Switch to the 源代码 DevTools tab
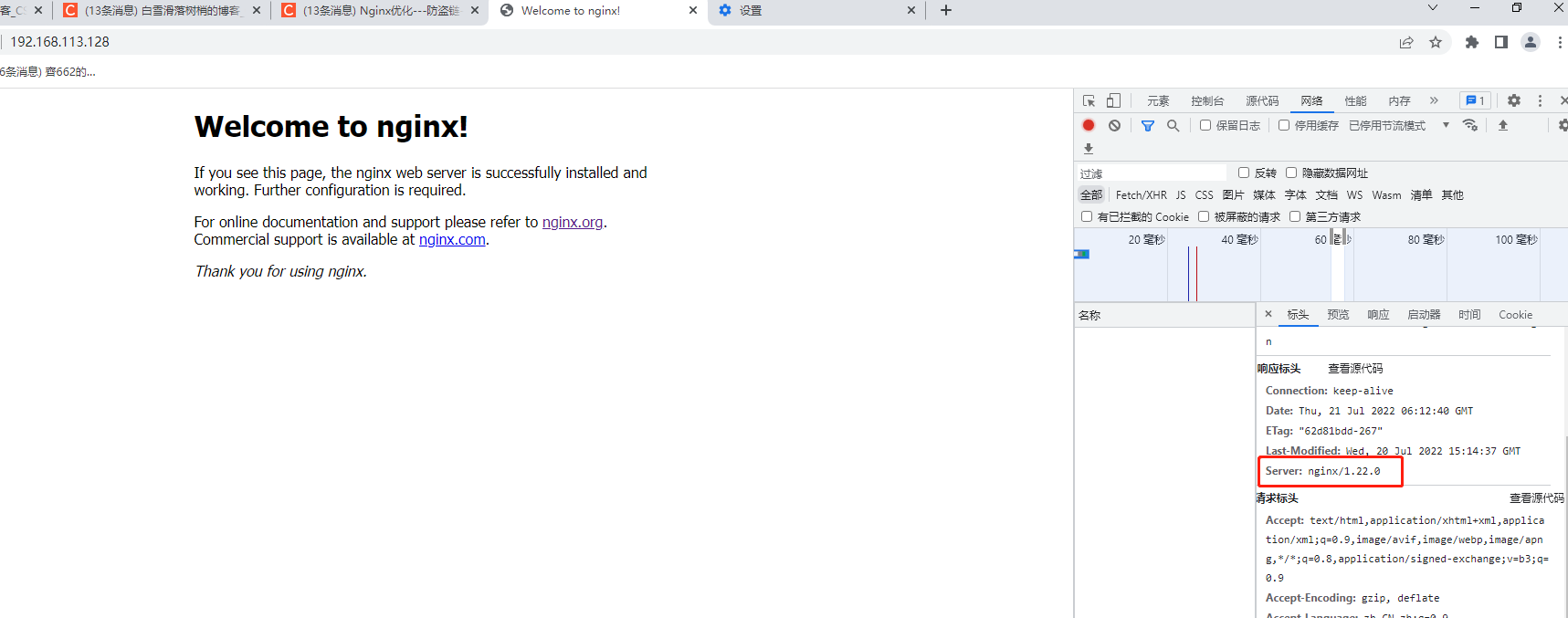This screenshot has height=618, width=1568. click(x=1262, y=100)
